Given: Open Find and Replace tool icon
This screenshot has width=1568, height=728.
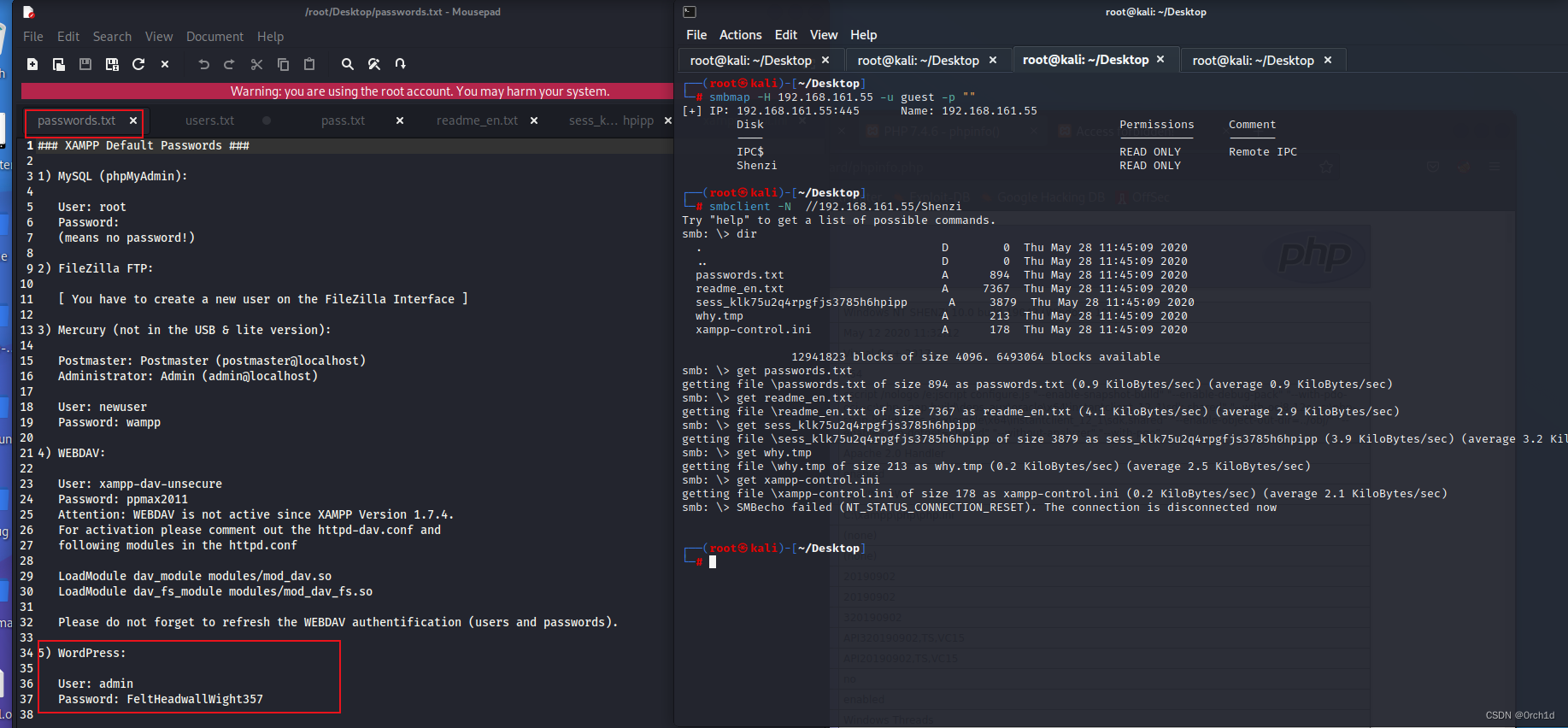Looking at the screenshot, I should coord(373,64).
